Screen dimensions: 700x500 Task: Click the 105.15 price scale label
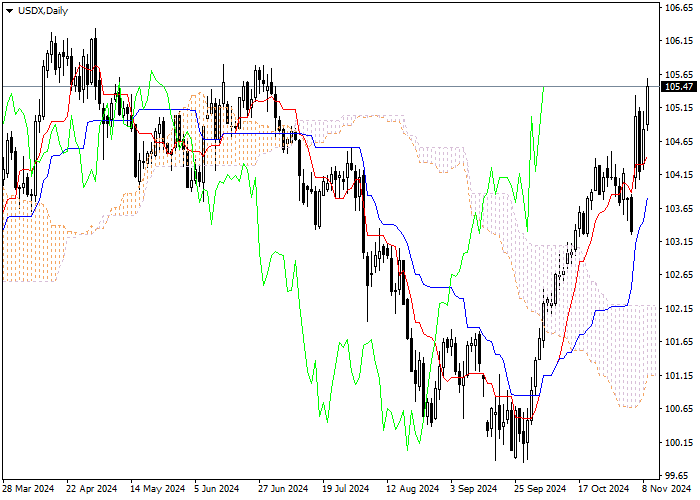click(x=679, y=108)
